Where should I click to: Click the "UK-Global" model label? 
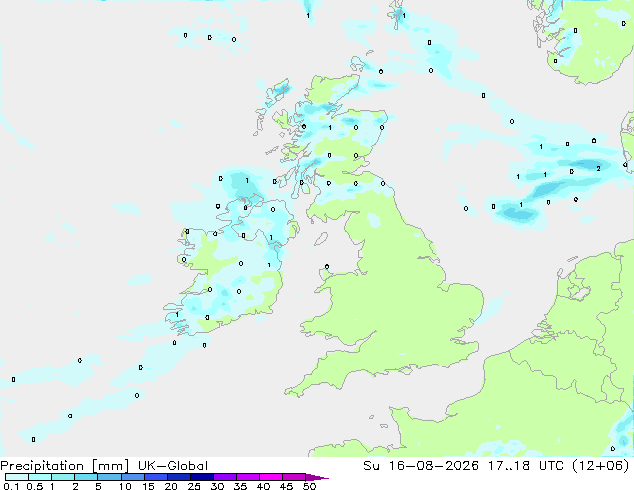173,466
